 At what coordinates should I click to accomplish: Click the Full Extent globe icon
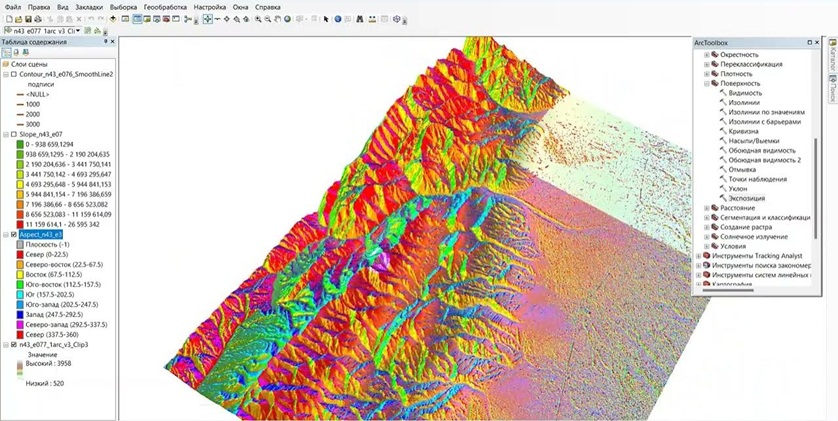(289, 19)
